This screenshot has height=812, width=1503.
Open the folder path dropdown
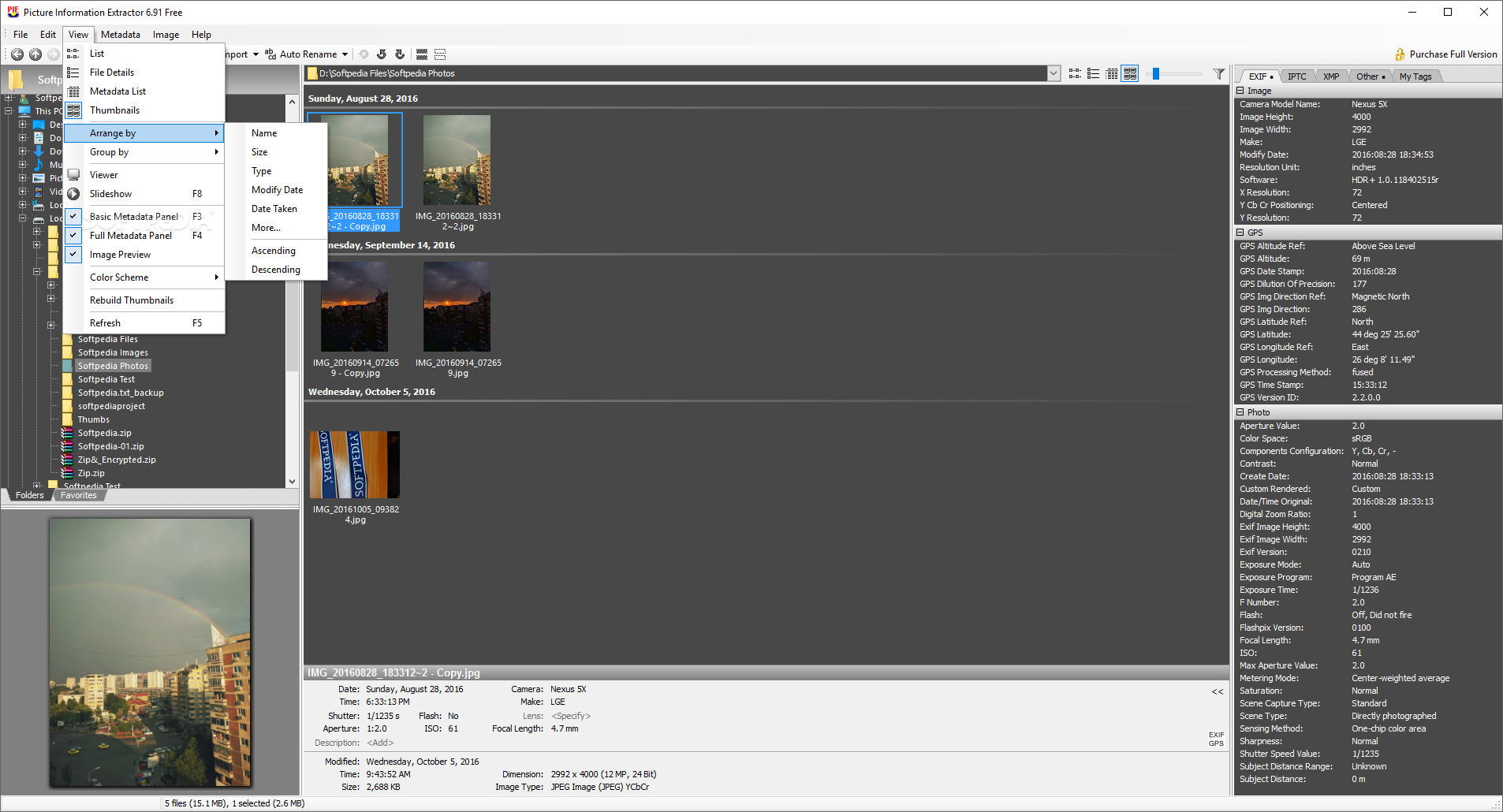pos(1054,73)
